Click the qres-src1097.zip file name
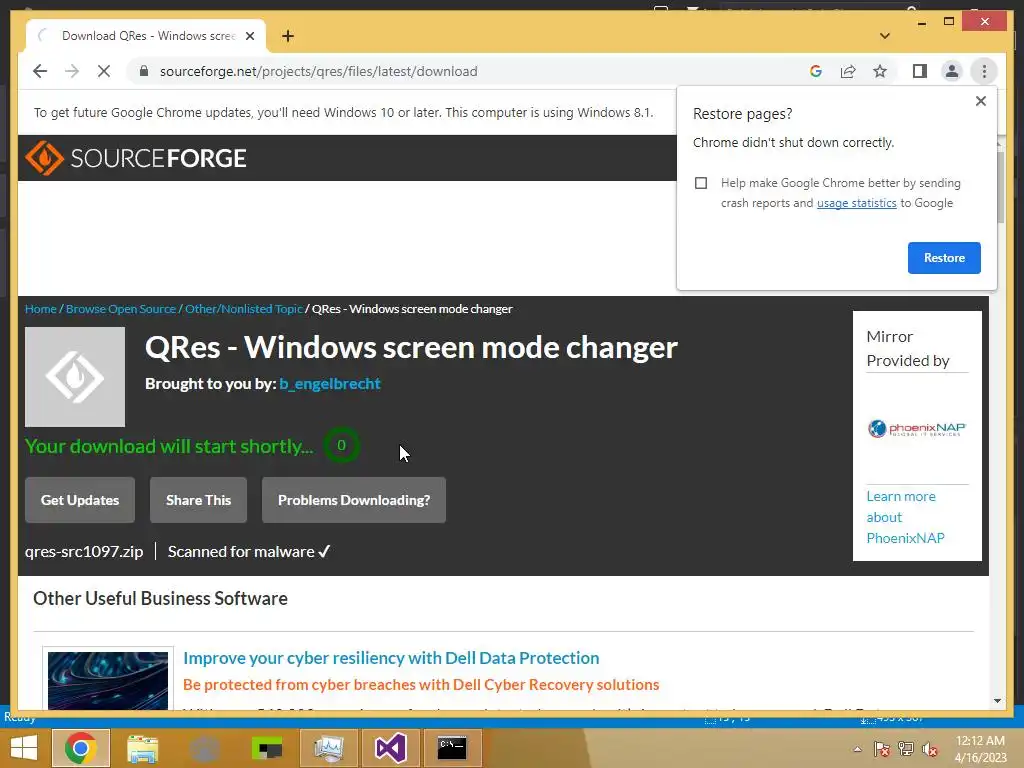This screenshot has width=1024, height=768. pyautogui.click(x=84, y=552)
